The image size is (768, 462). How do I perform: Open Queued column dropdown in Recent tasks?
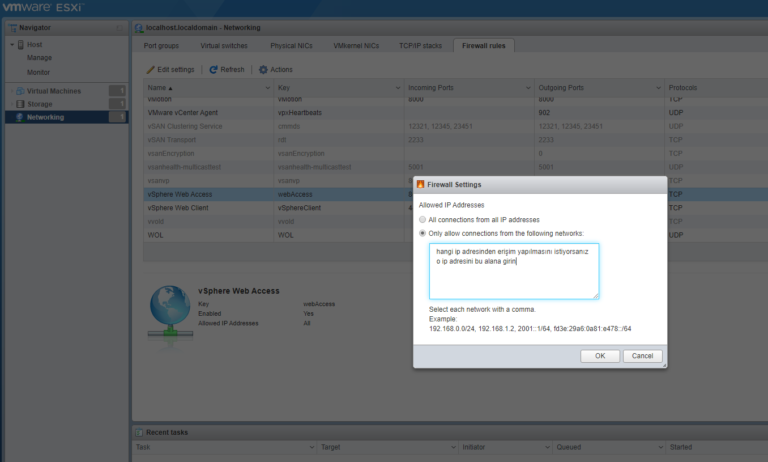click(x=660, y=447)
